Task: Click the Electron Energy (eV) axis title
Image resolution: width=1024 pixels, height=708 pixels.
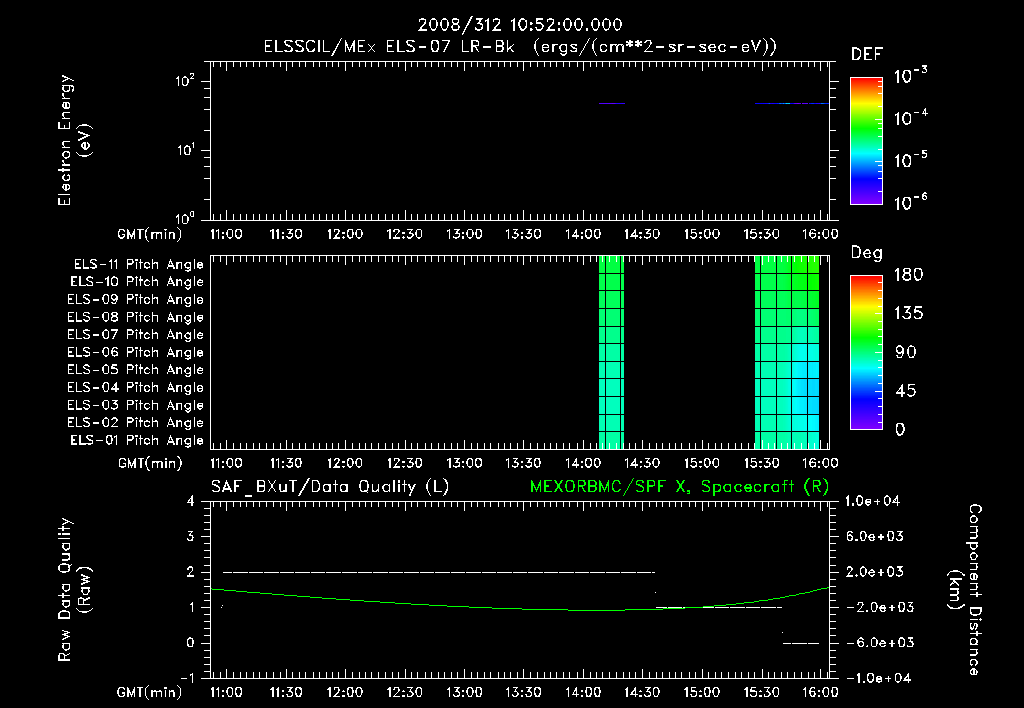Action: click(x=74, y=140)
